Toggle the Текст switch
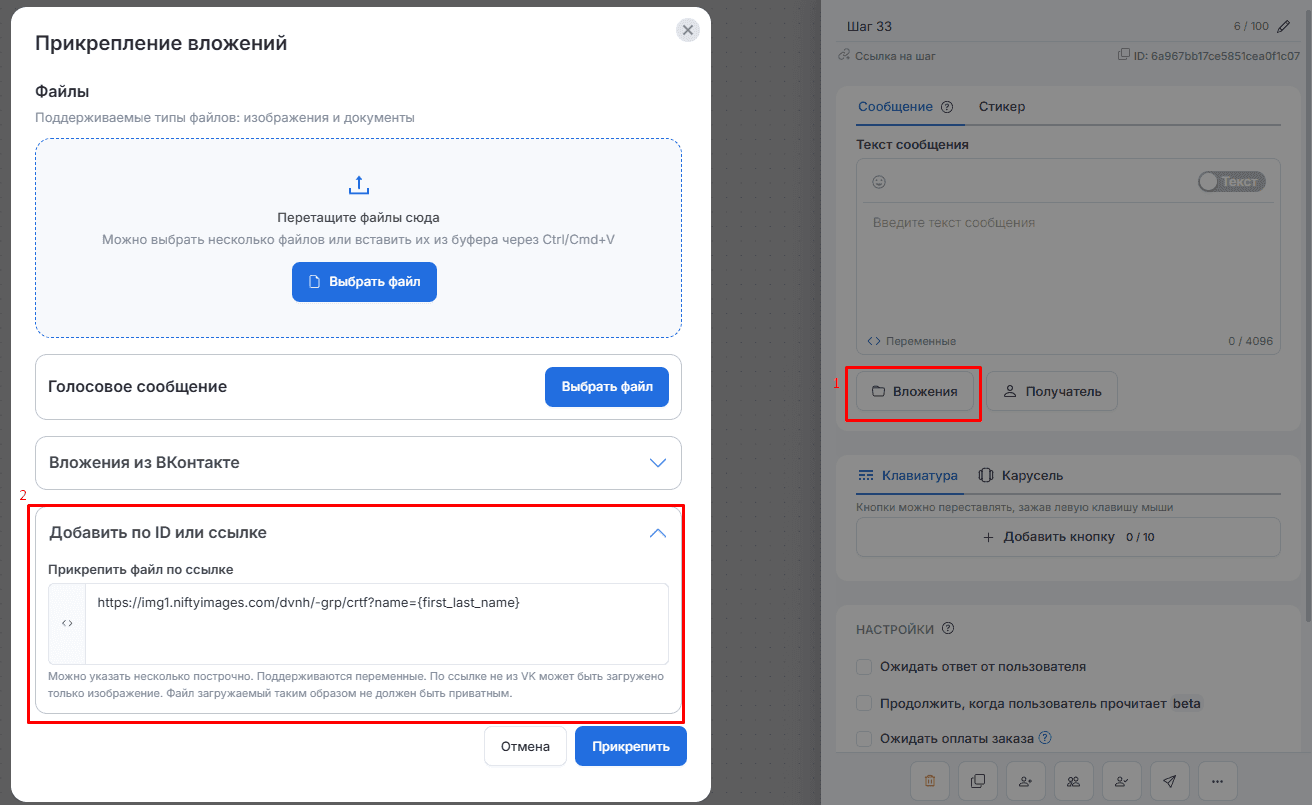The image size is (1312, 805). pos(1232,182)
